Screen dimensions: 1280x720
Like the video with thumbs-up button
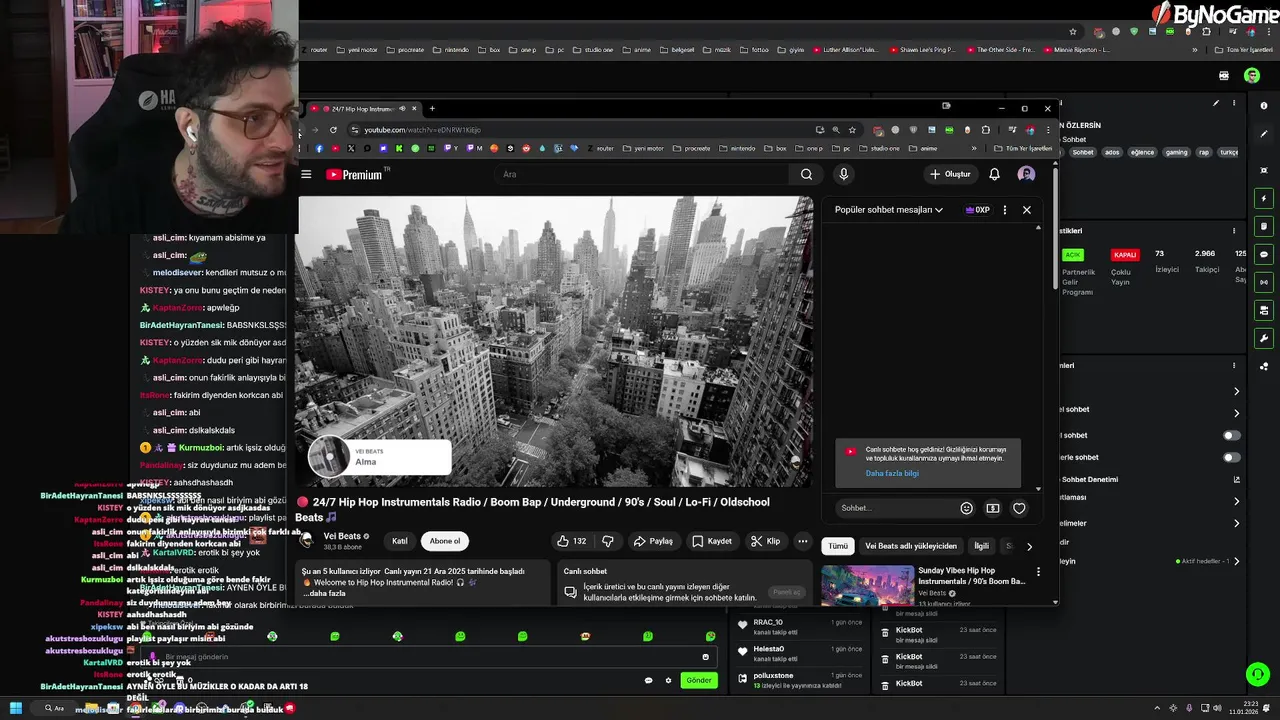[571, 541]
